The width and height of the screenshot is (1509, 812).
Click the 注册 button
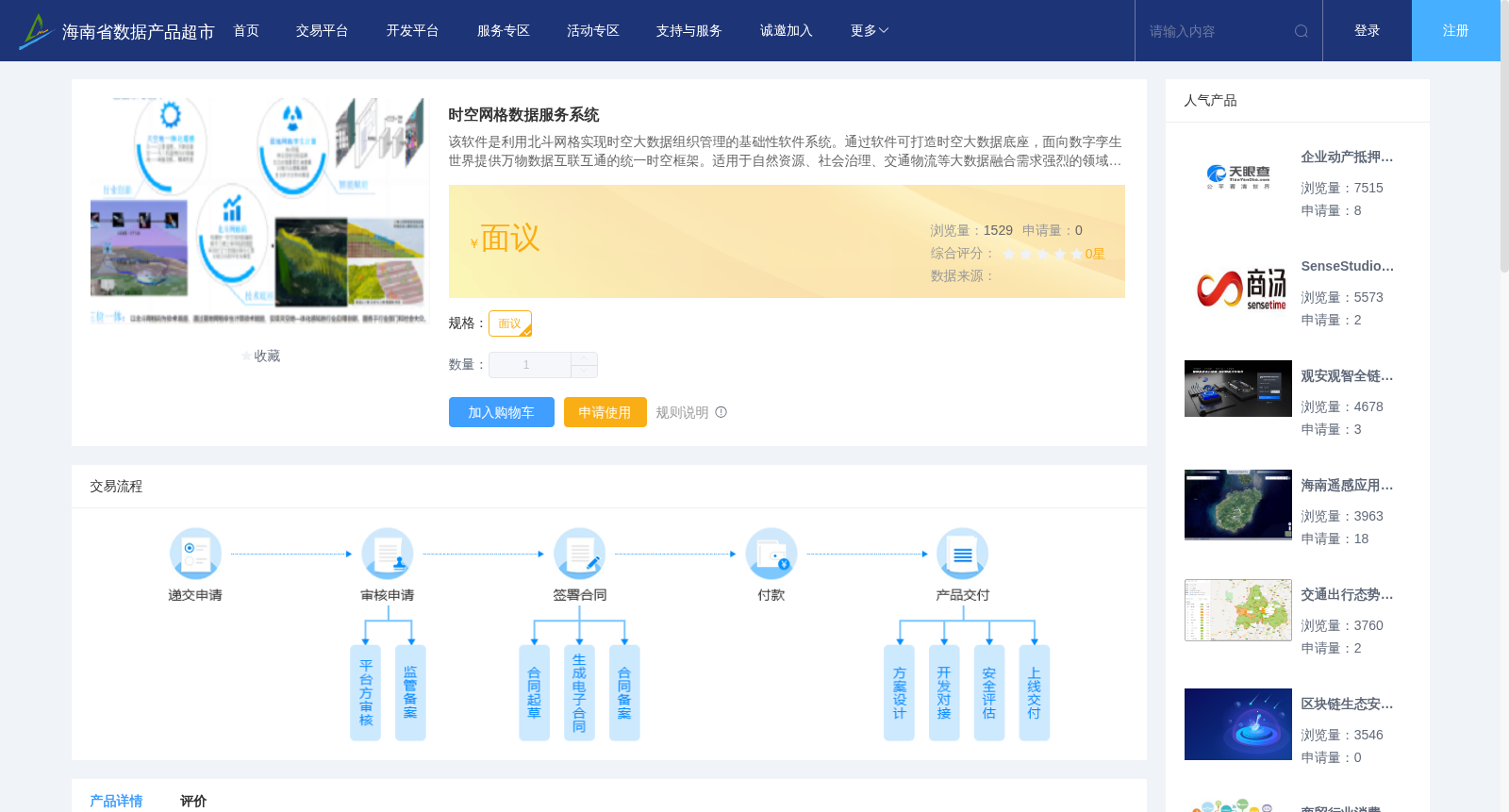(1456, 31)
